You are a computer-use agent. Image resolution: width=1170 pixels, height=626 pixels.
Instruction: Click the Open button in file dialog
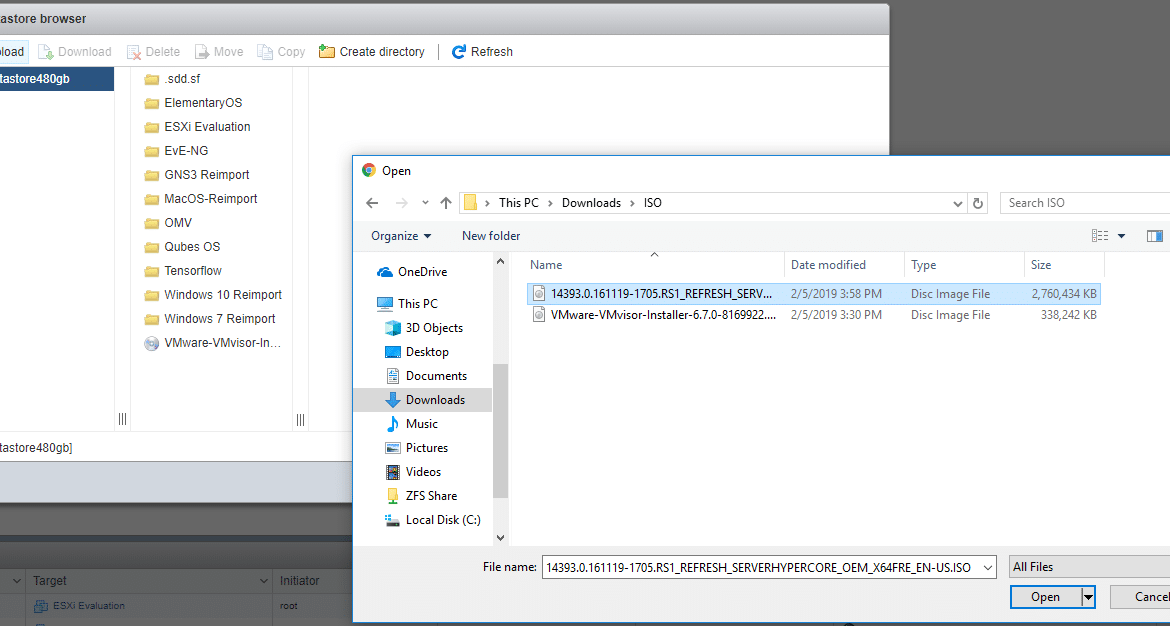coord(1045,597)
